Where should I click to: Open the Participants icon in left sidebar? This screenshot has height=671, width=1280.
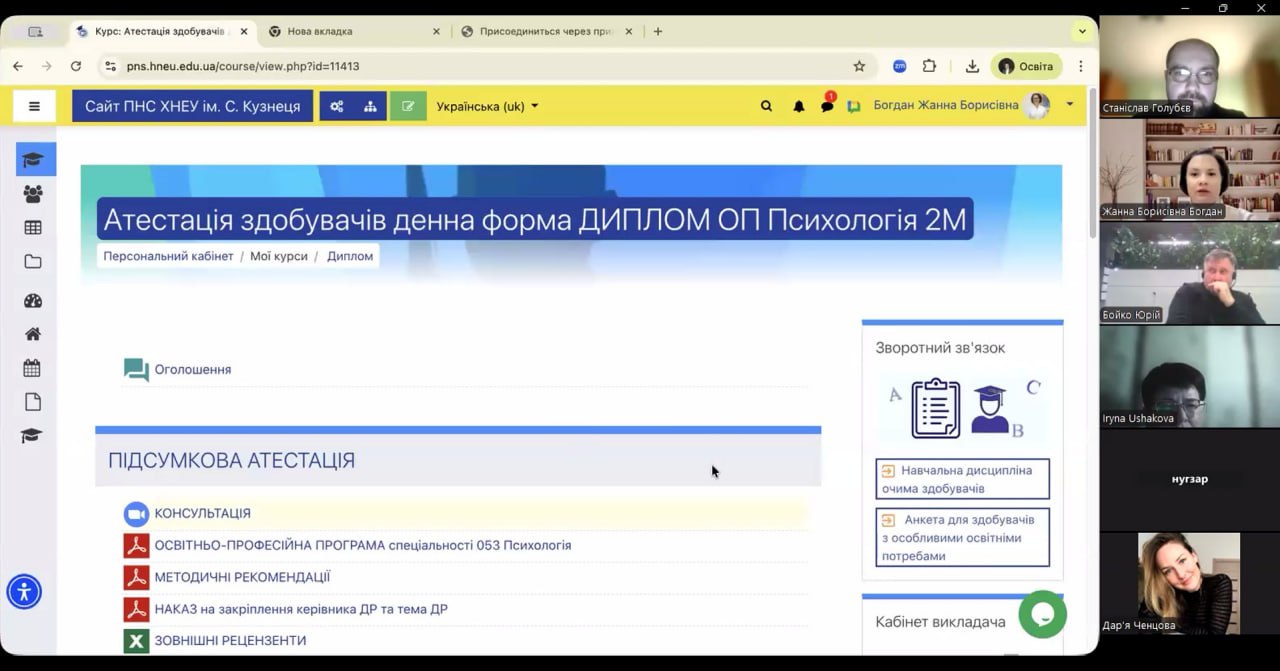[x=33, y=194]
